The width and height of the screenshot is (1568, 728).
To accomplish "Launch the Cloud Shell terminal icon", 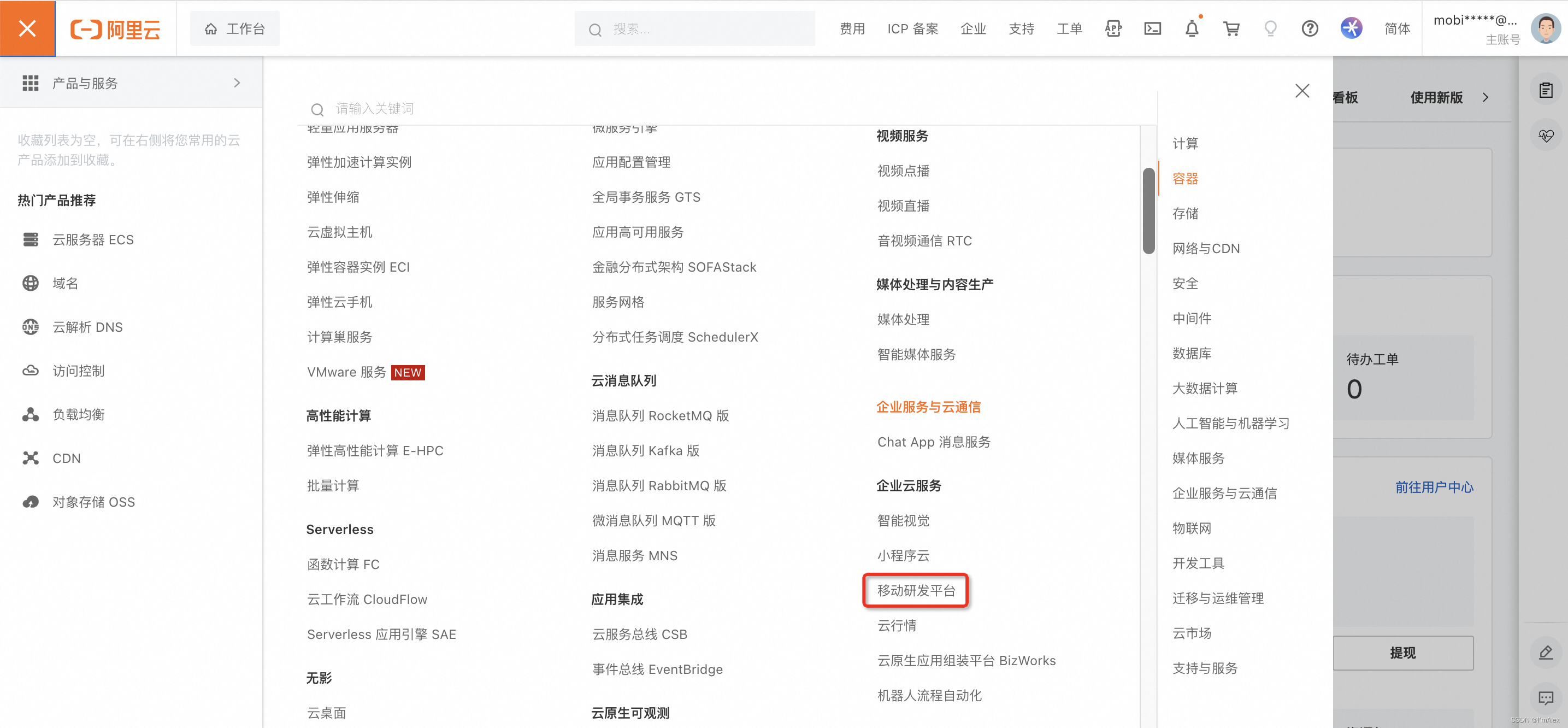I will click(x=1152, y=28).
